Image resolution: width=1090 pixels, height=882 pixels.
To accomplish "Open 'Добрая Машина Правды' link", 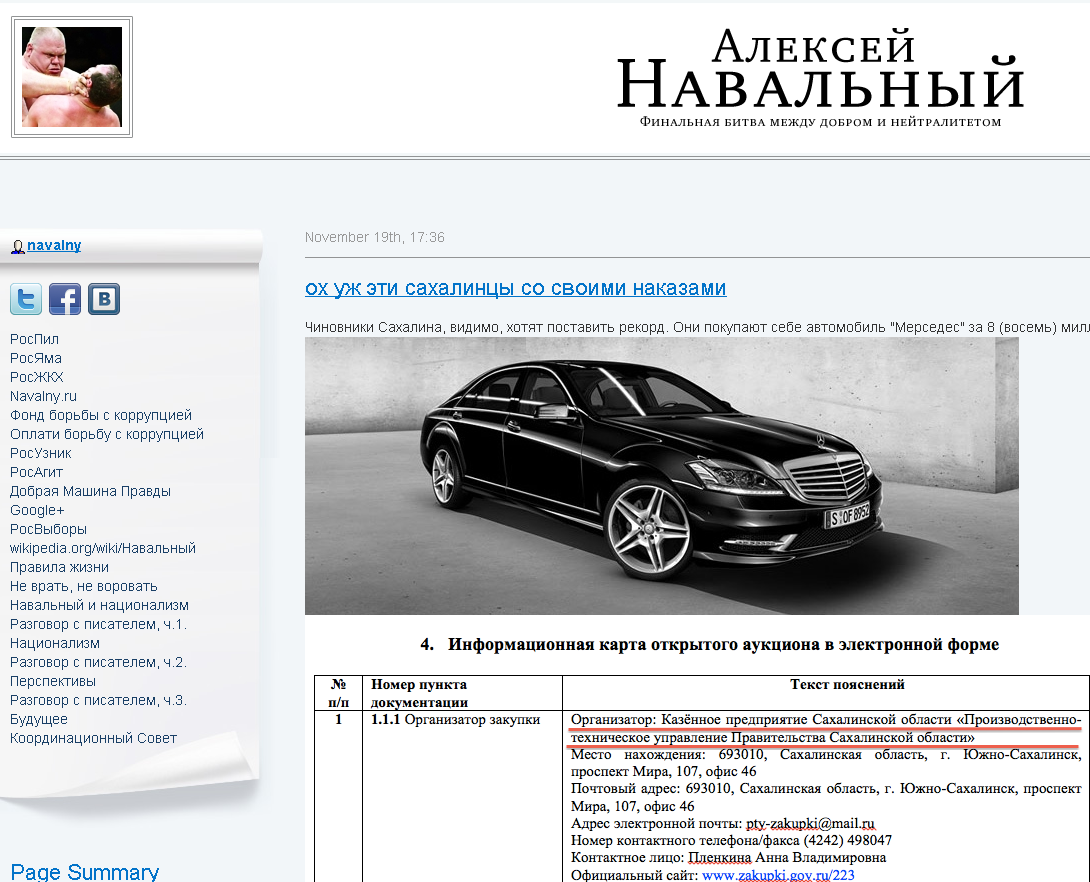I will point(90,491).
